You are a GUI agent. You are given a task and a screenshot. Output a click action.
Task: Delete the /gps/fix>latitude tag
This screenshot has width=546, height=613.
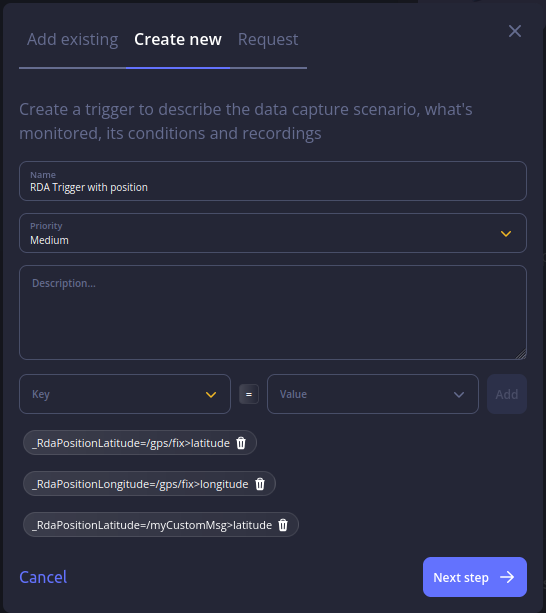[241, 443]
